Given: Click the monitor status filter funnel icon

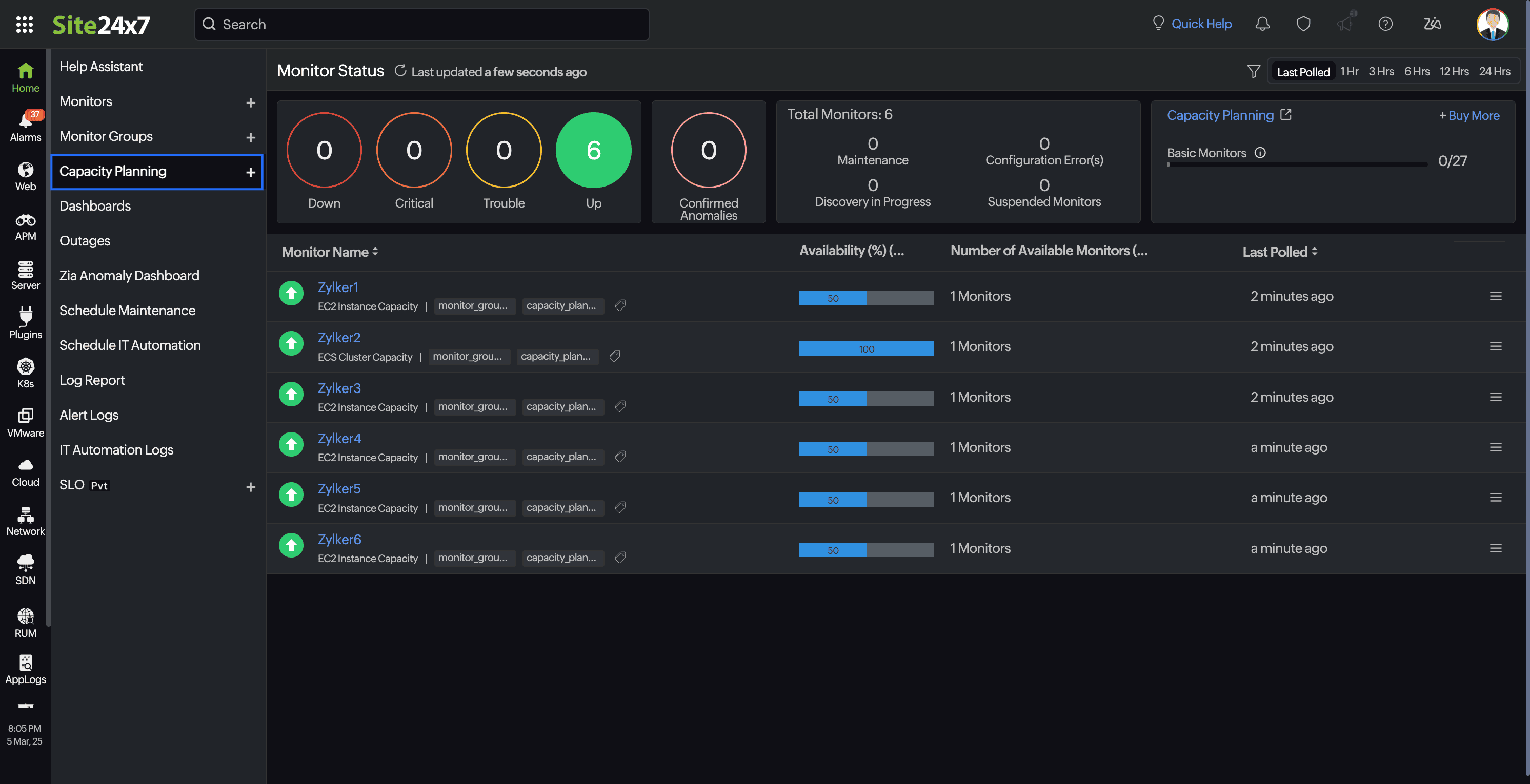Looking at the screenshot, I should coord(1253,72).
